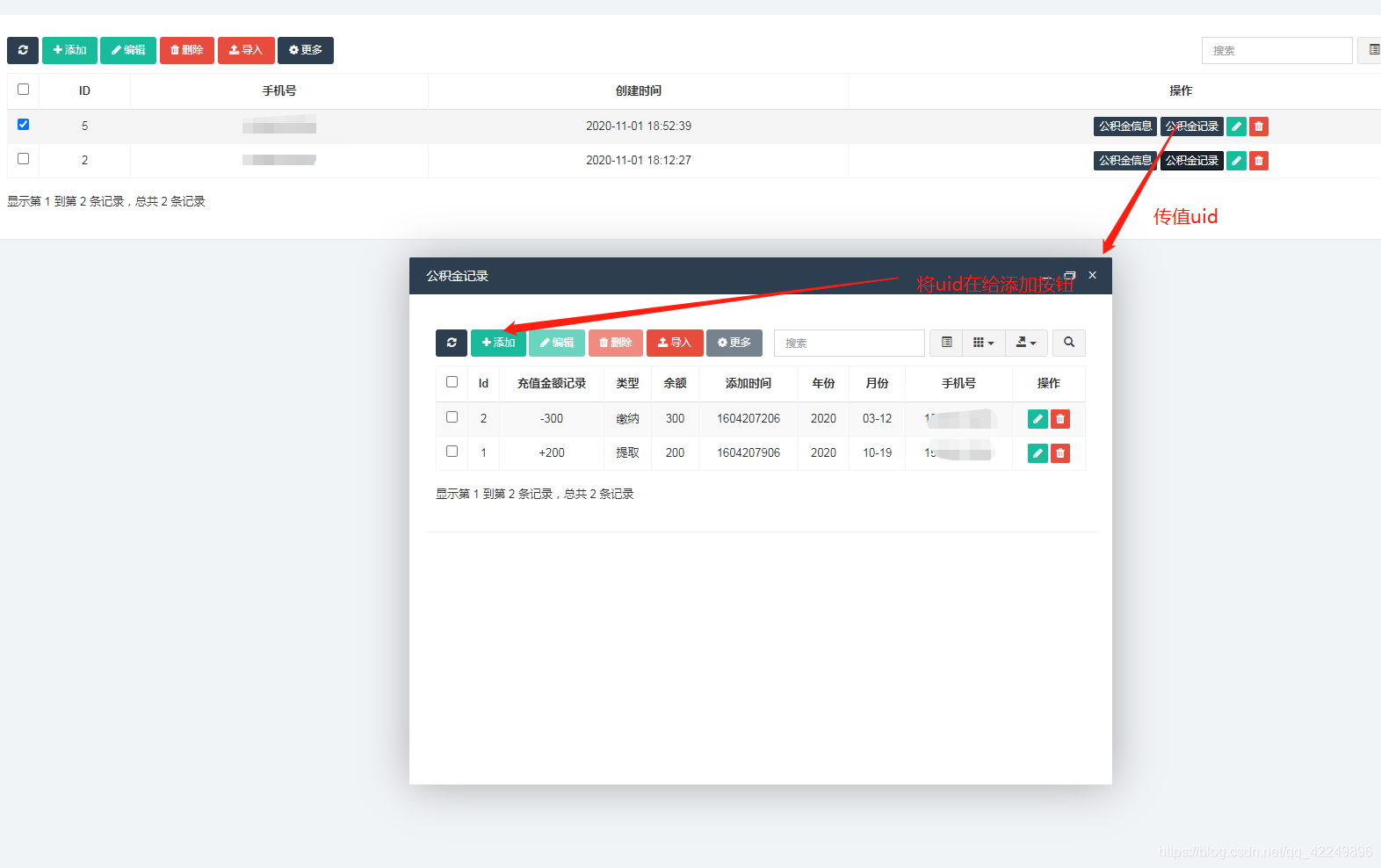The height and width of the screenshot is (868, 1381).
Task: Close the 公积金记录 dialog
Action: coord(1093,275)
